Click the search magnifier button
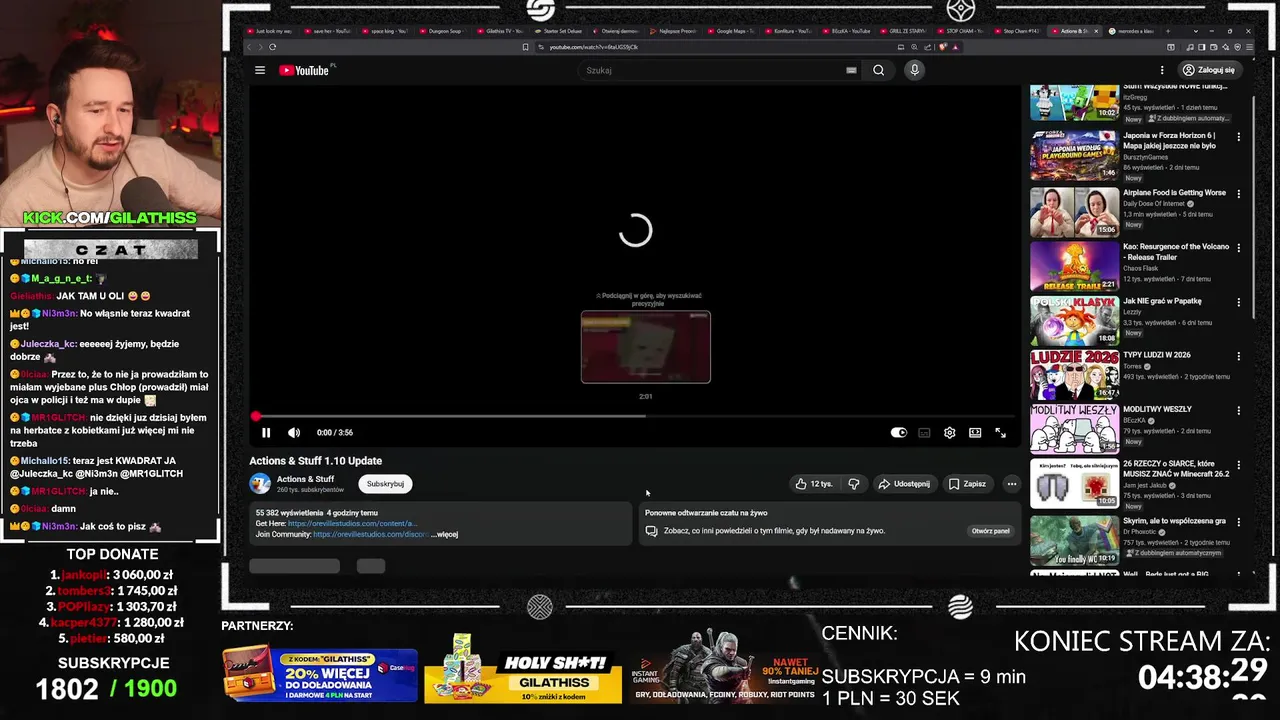The image size is (1280, 720). point(878,70)
